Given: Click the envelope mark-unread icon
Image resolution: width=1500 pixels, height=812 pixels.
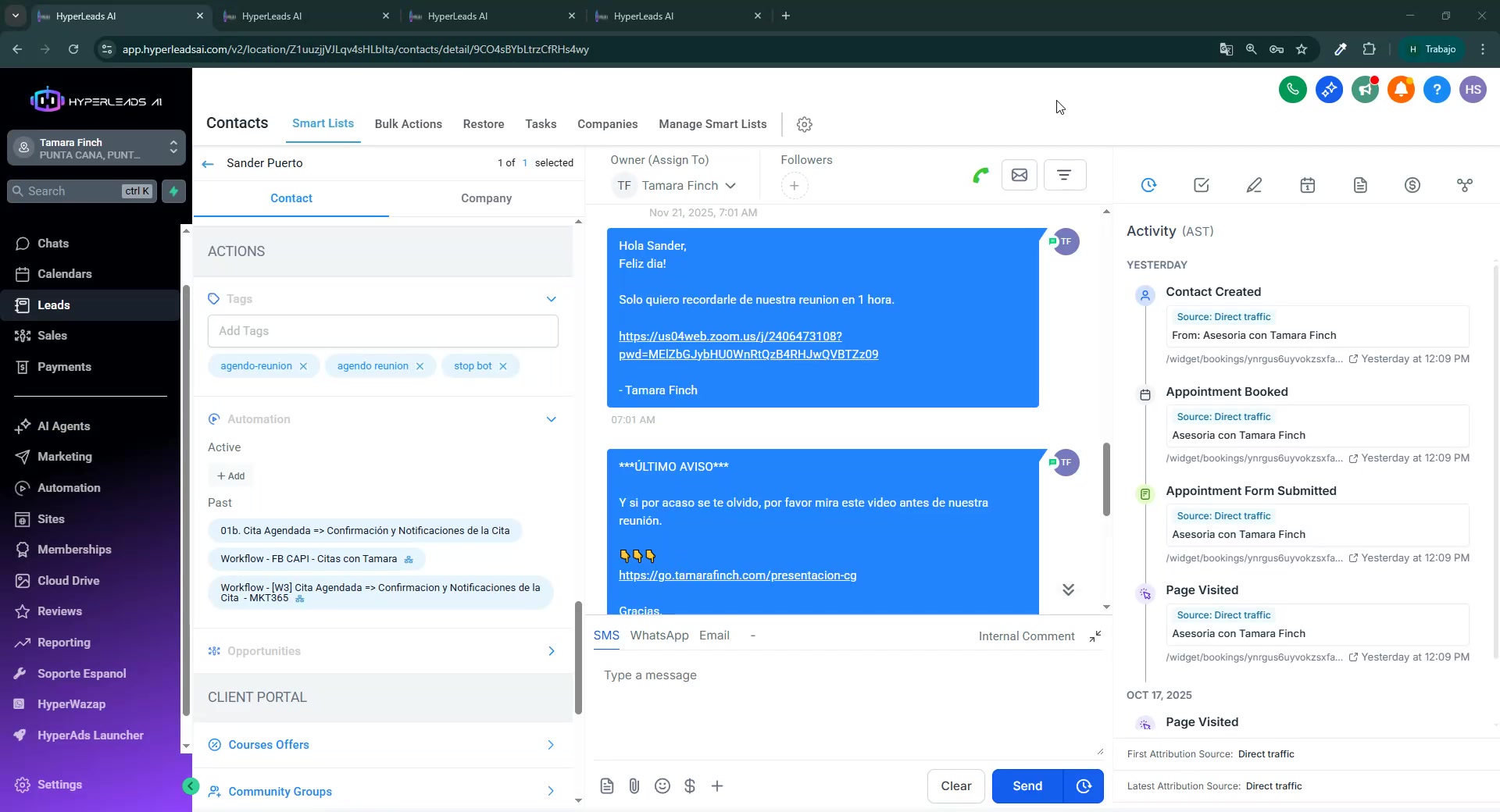Looking at the screenshot, I should pyautogui.click(x=1020, y=175).
